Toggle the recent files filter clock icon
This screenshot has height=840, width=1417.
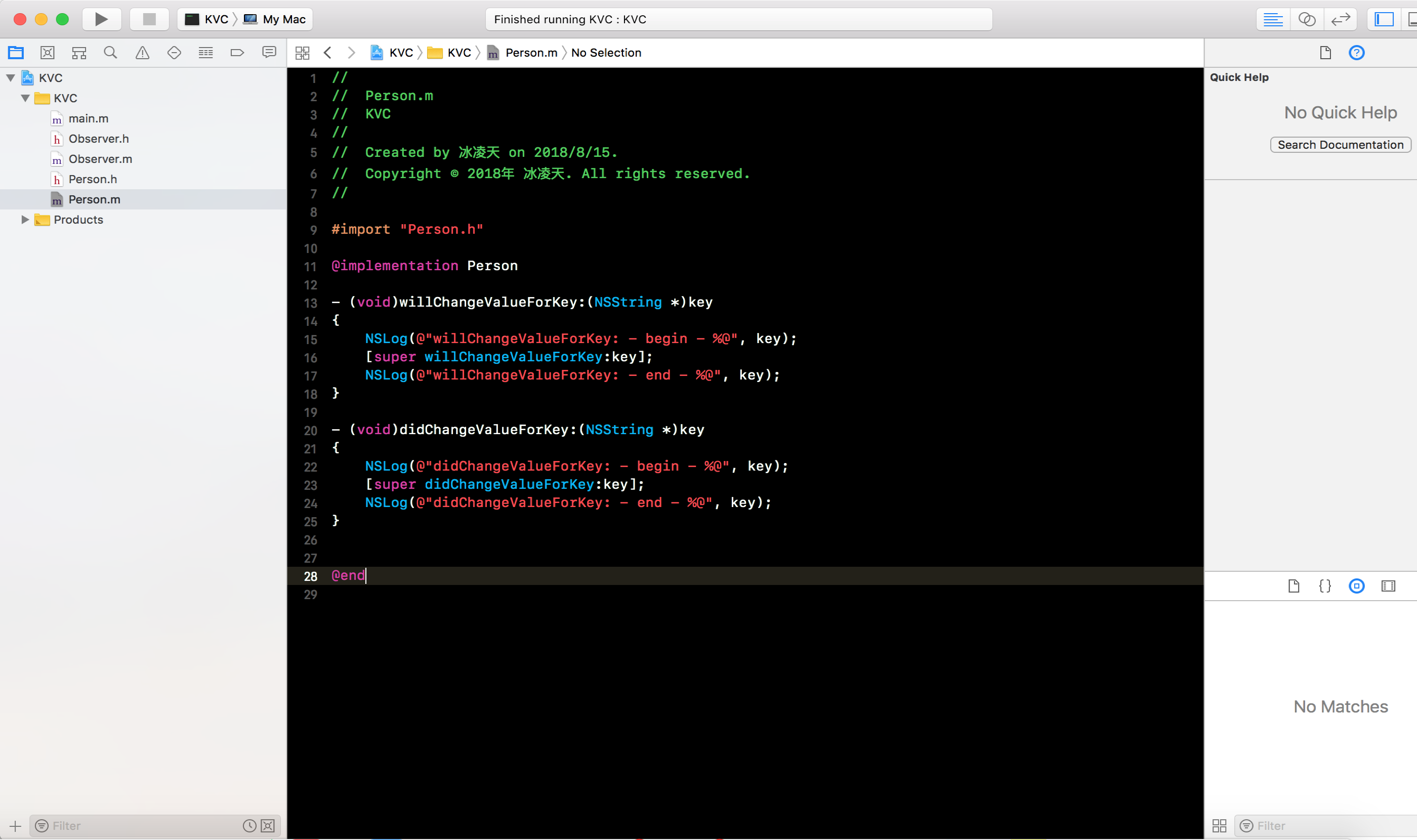(249, 825)
